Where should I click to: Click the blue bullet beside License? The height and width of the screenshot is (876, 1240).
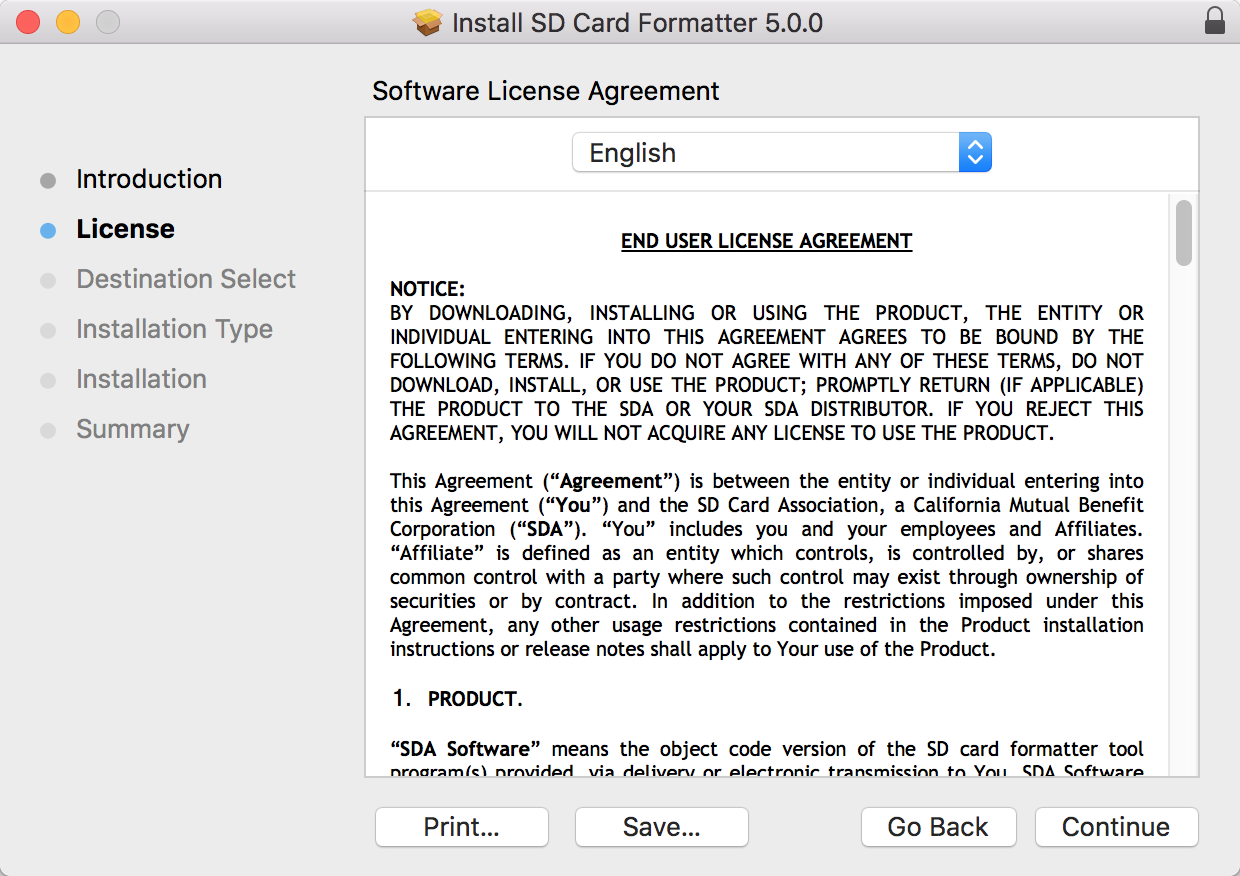[48, 230]
